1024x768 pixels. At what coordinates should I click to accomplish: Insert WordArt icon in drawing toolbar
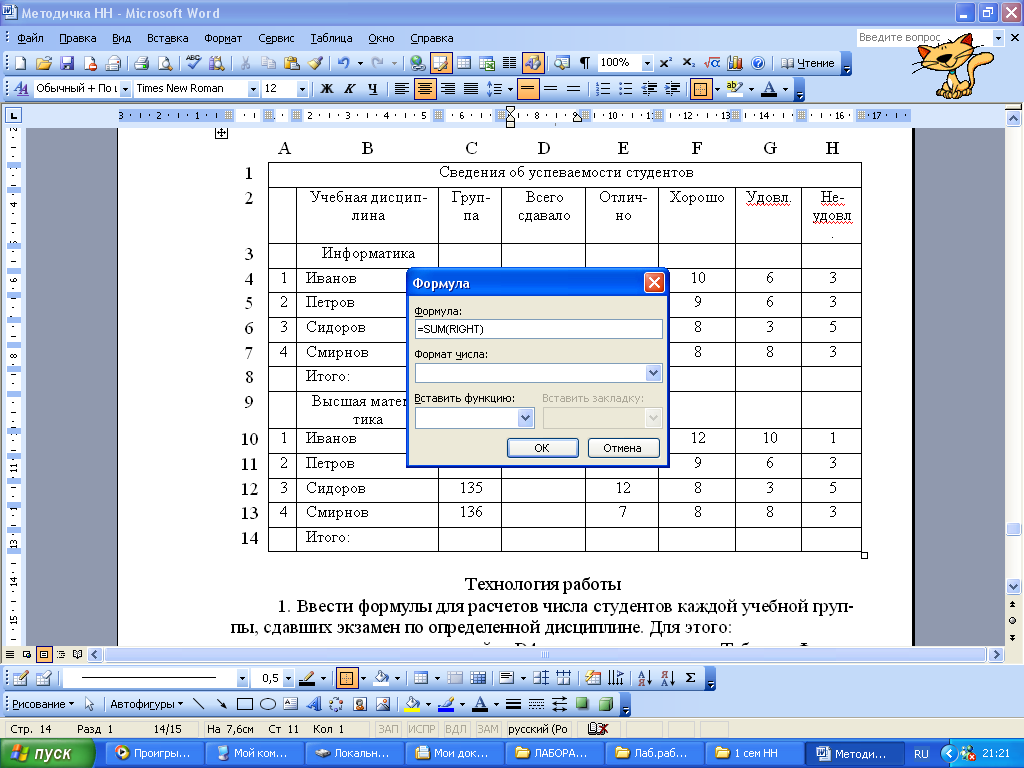(313, 704)
